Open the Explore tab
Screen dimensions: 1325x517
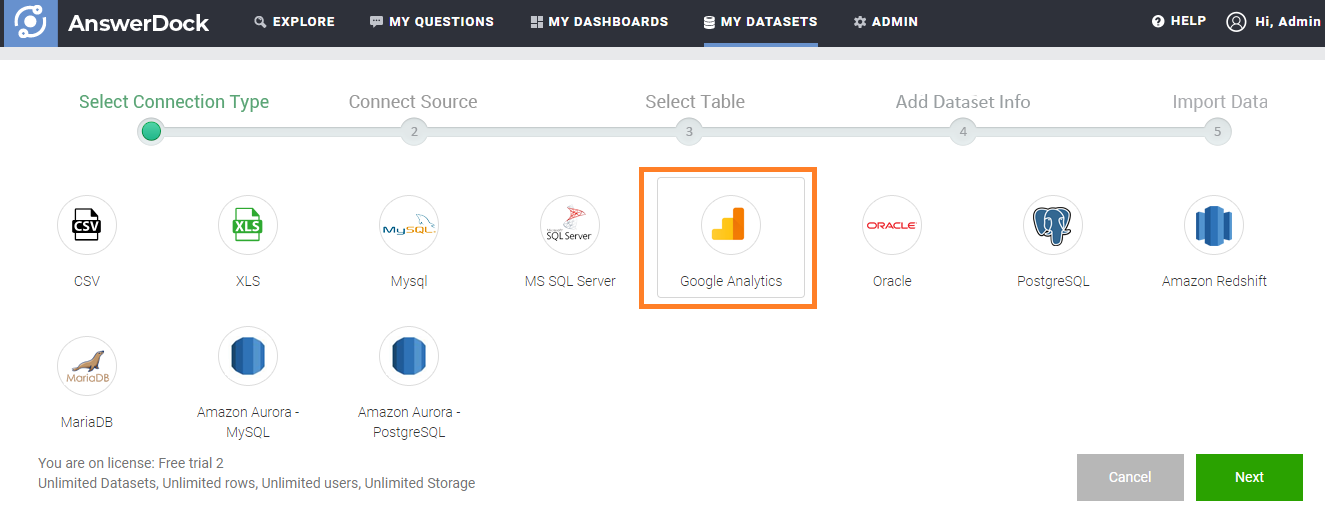tap(295, 22)
